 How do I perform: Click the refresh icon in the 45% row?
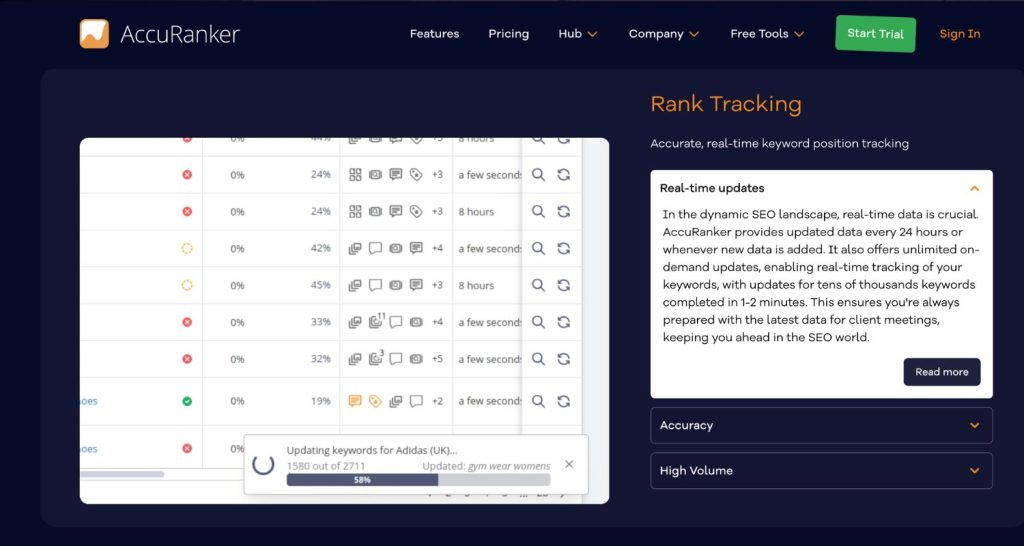pyautogui.click(x=564, y=285)
